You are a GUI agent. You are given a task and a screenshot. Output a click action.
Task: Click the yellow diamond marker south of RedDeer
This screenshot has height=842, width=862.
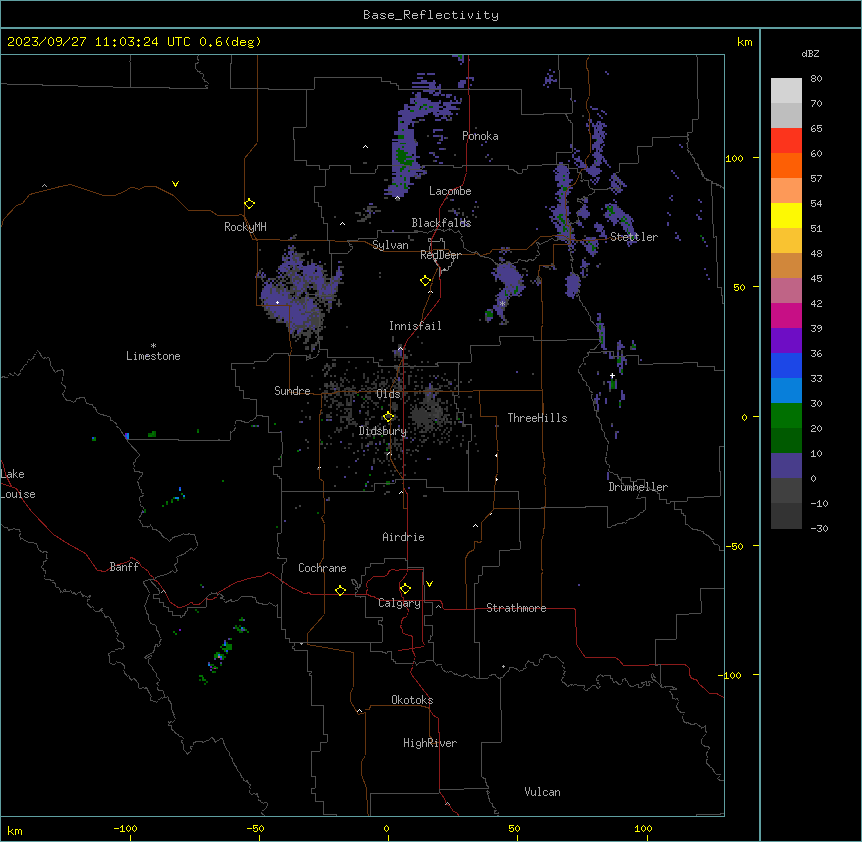pos(426,281)
